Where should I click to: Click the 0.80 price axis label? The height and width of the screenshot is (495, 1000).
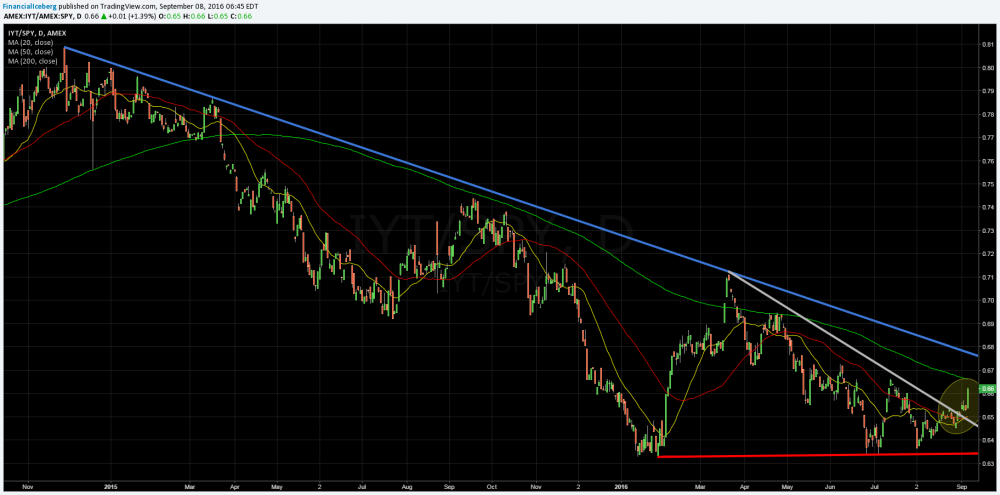[x=989, y=68]
